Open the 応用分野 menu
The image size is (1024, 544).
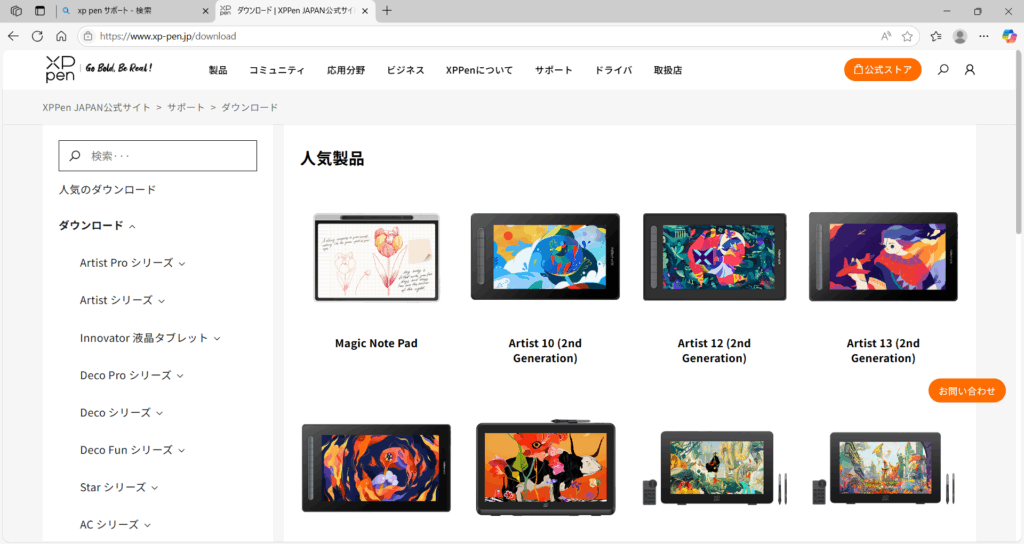click(346, 70)
